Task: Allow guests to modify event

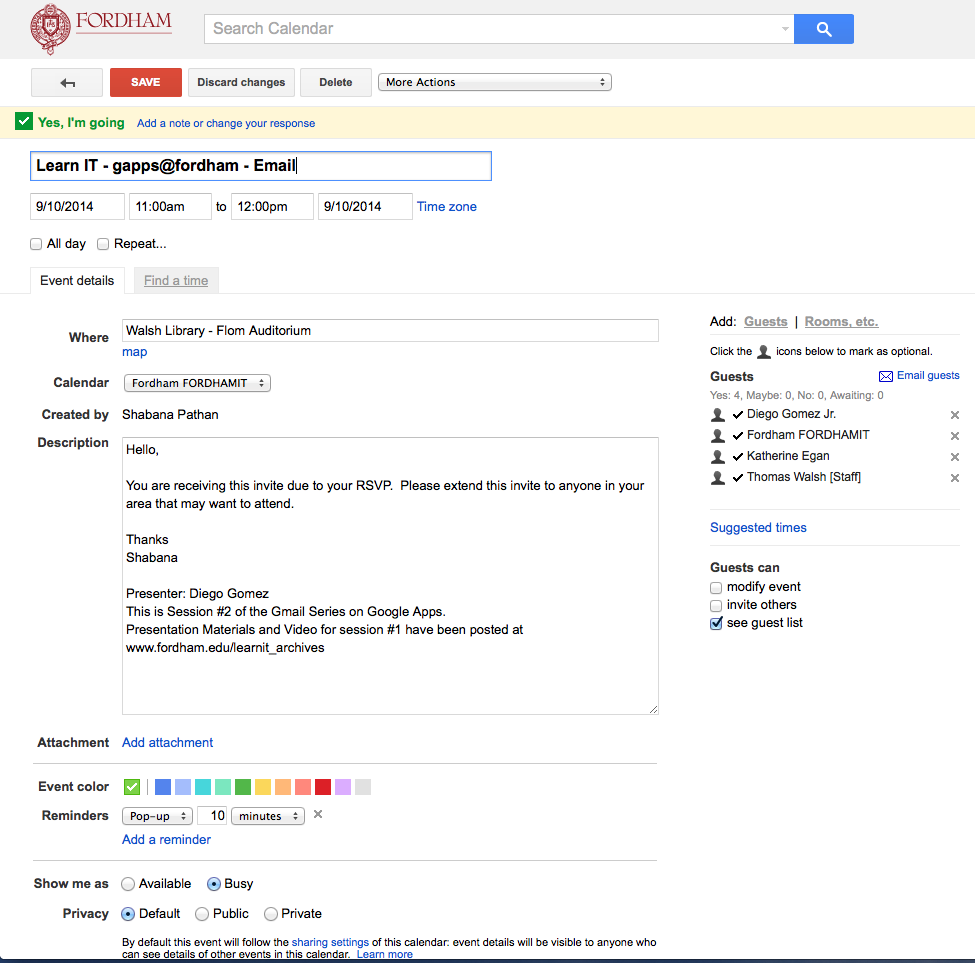Action: (716, 587)
